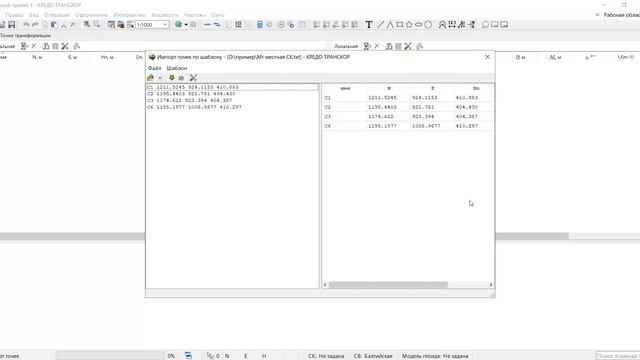Image resolution: width=640 pixels, height=360 pixels.
Task: Open the Вид menu in main window
Action: tap(33, 15)
